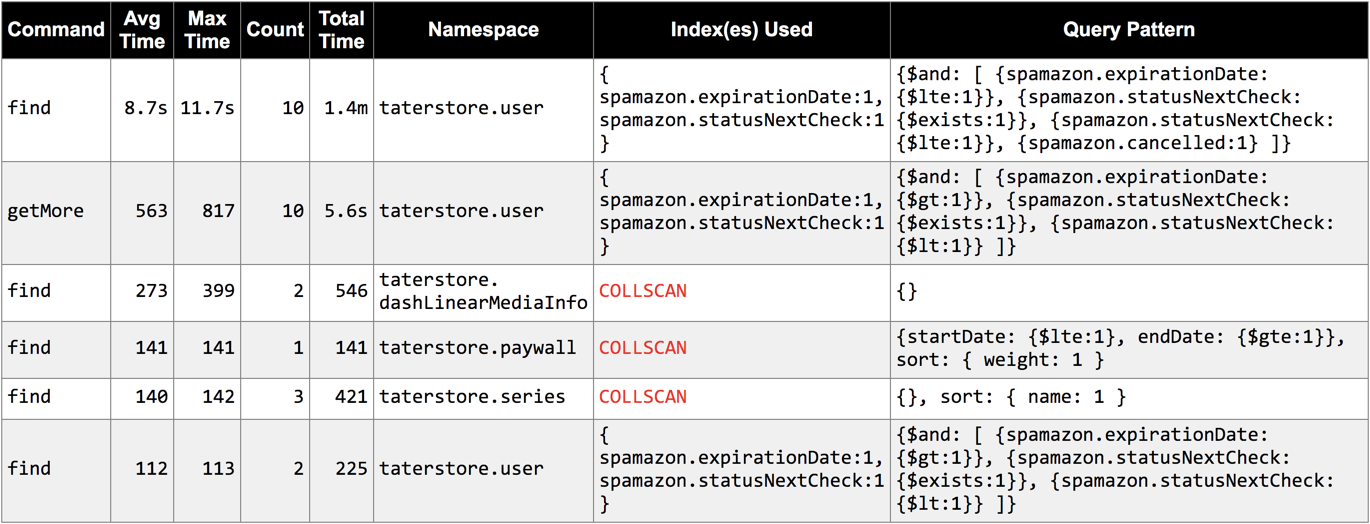Click the Max Time column header
The width and height of the screenshot is (1370, 524).
207,30
